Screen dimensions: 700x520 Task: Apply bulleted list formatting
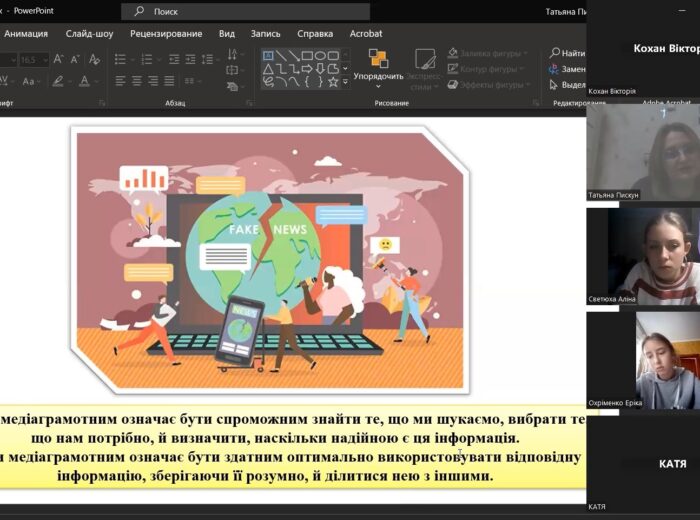coord(120,59)
